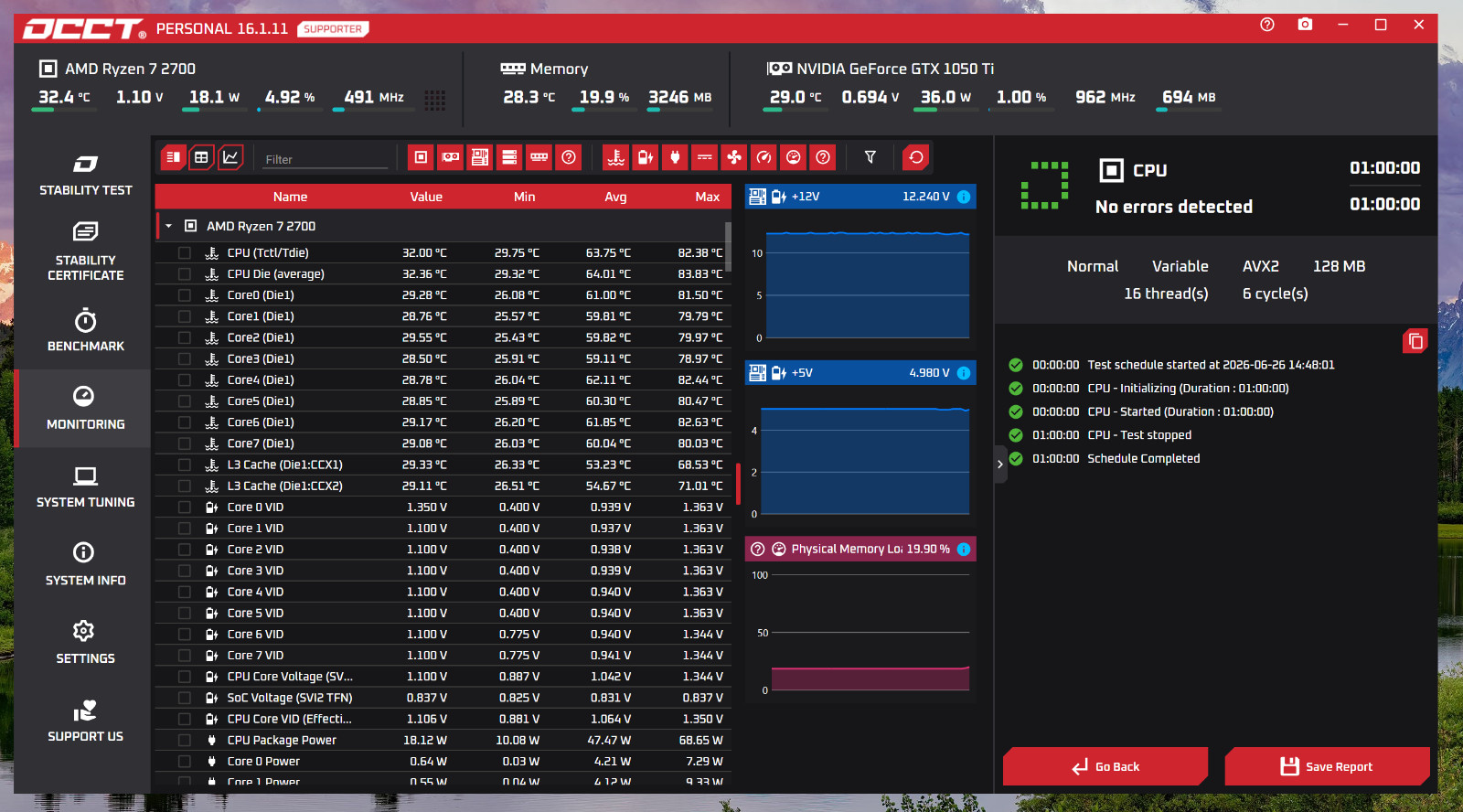Click info icon on Physical Memory Load graph
This screenshot has height=812, width=1463.
point(964,550)
